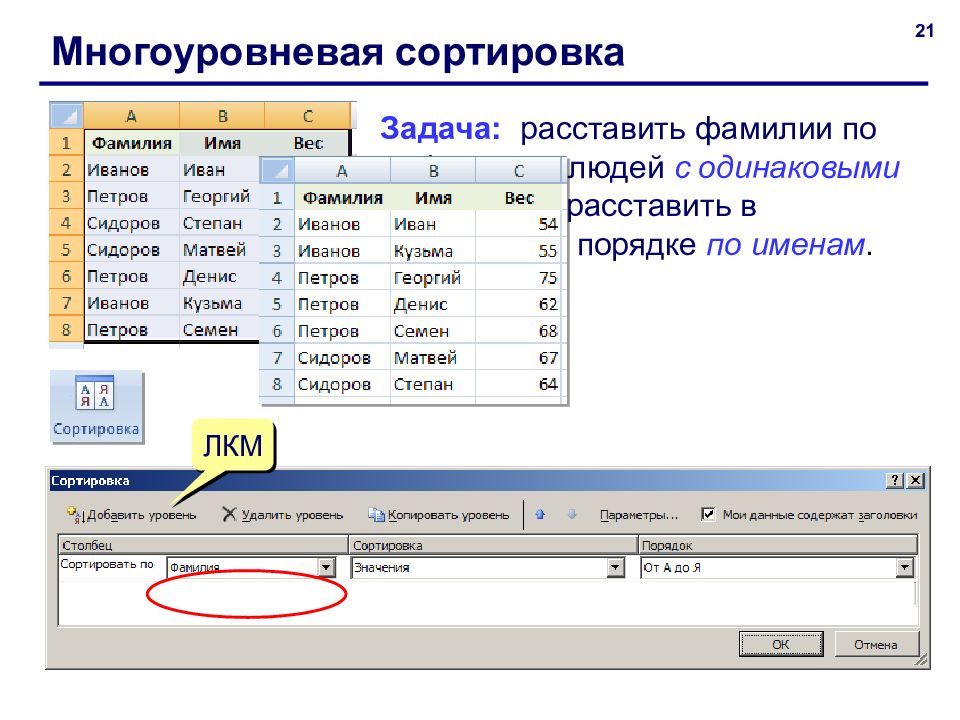Image resolution: width=960 pixels, height=720 pixels.
Task: Click the Имя header in the left table
Action: click(222, 143)
